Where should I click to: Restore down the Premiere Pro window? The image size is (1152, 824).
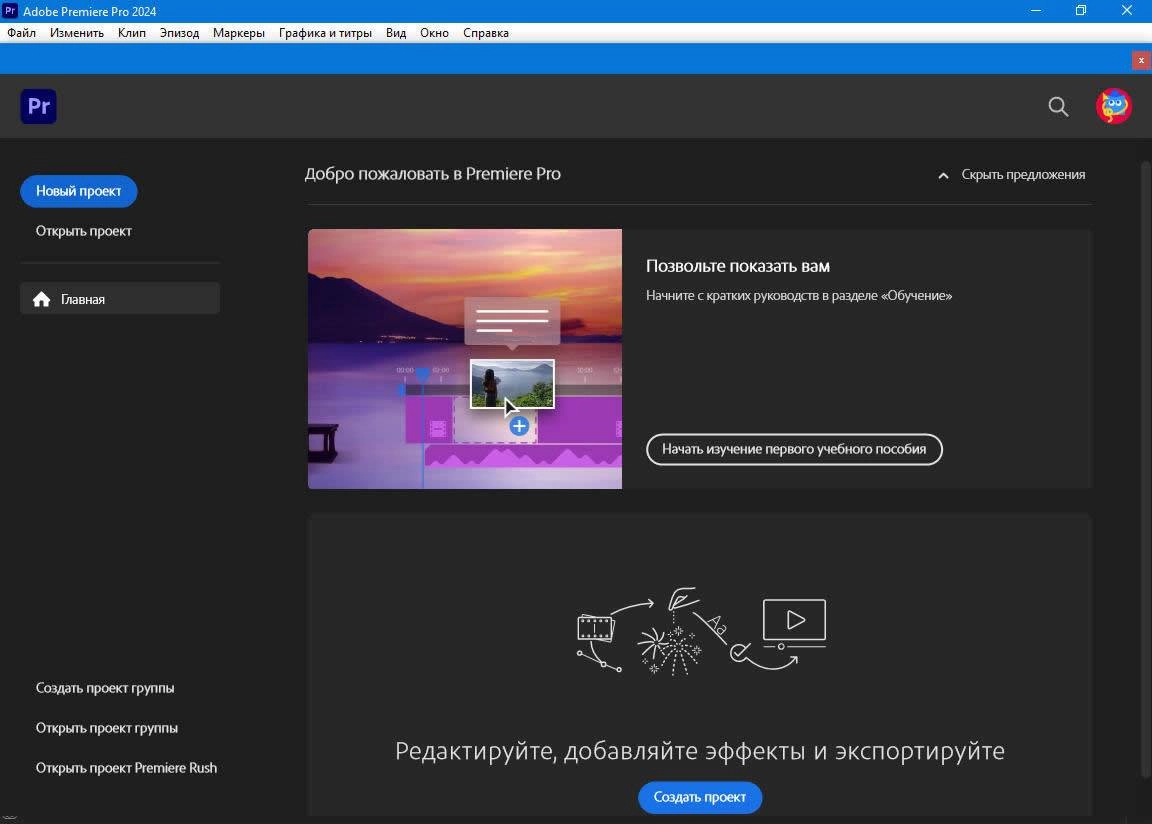click(1081, 11)
